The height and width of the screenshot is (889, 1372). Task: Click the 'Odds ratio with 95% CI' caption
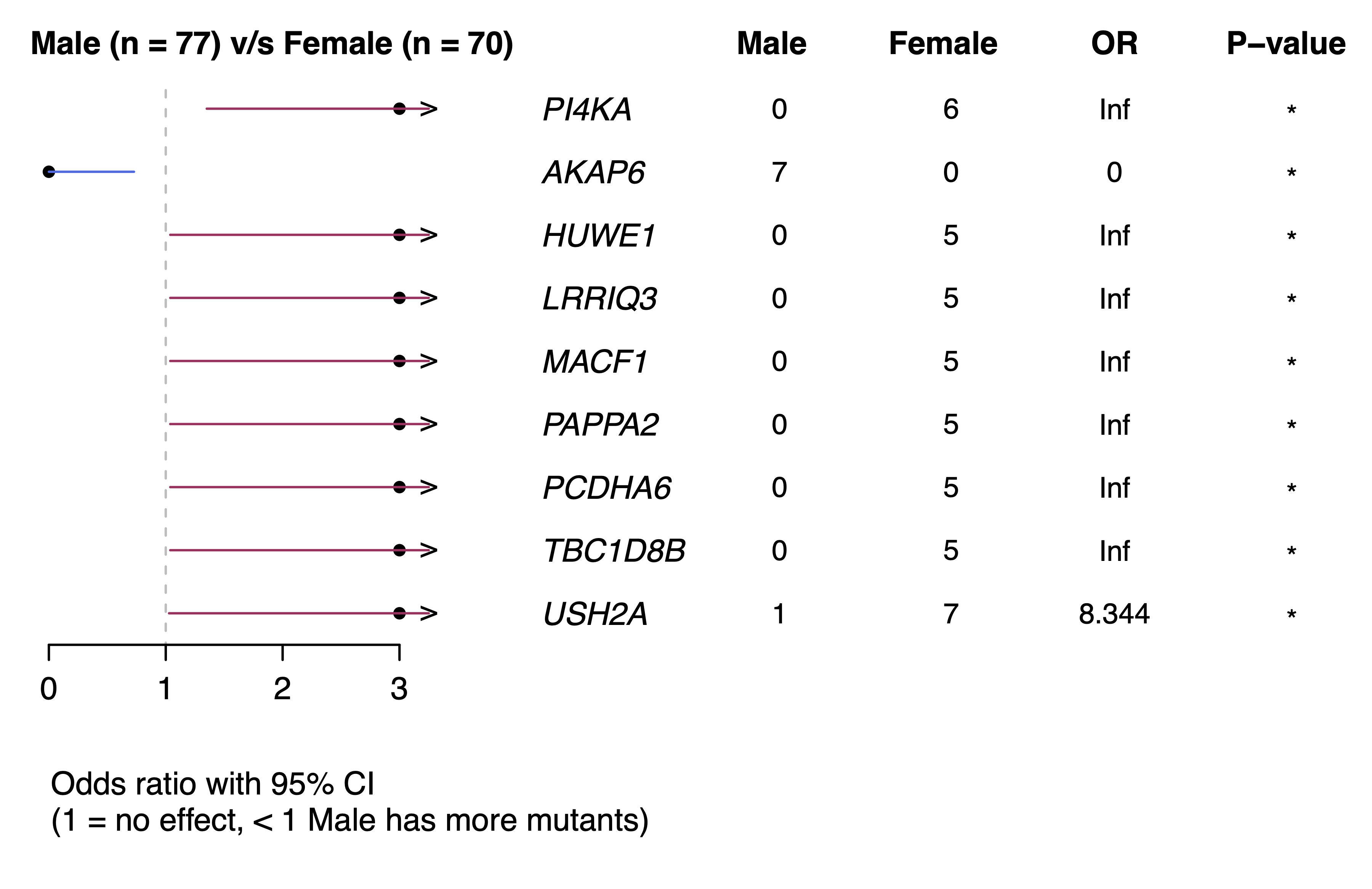pyautogui.click(x=212, y=784)
